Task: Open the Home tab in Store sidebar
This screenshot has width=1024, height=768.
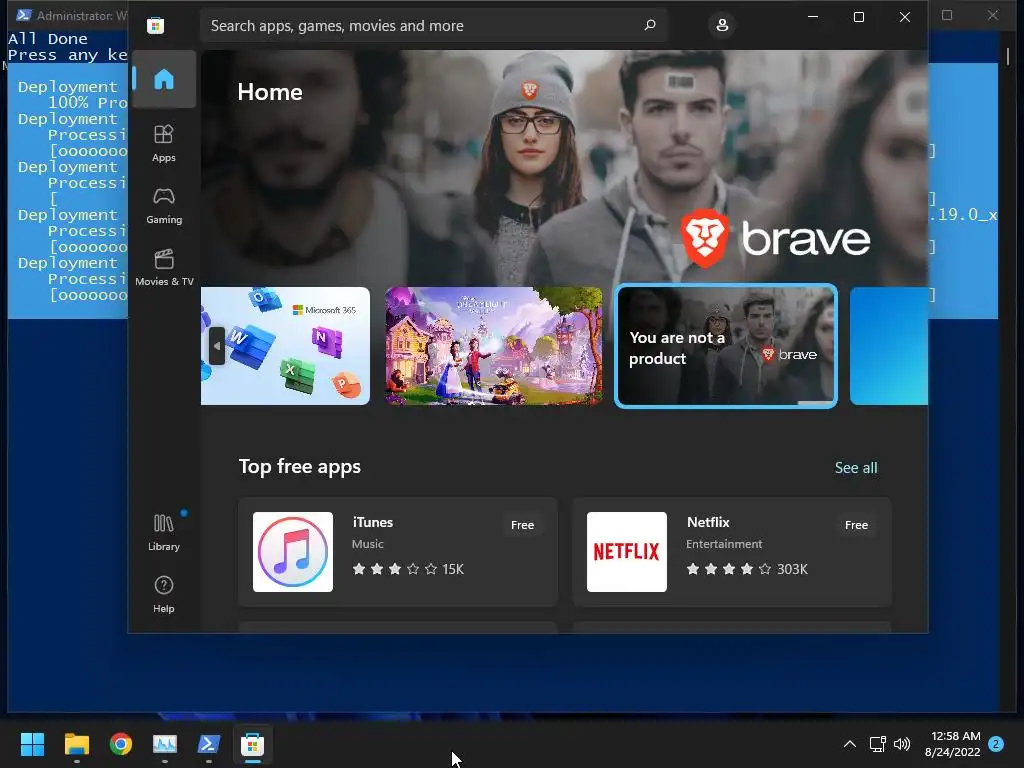Action: 164,79
